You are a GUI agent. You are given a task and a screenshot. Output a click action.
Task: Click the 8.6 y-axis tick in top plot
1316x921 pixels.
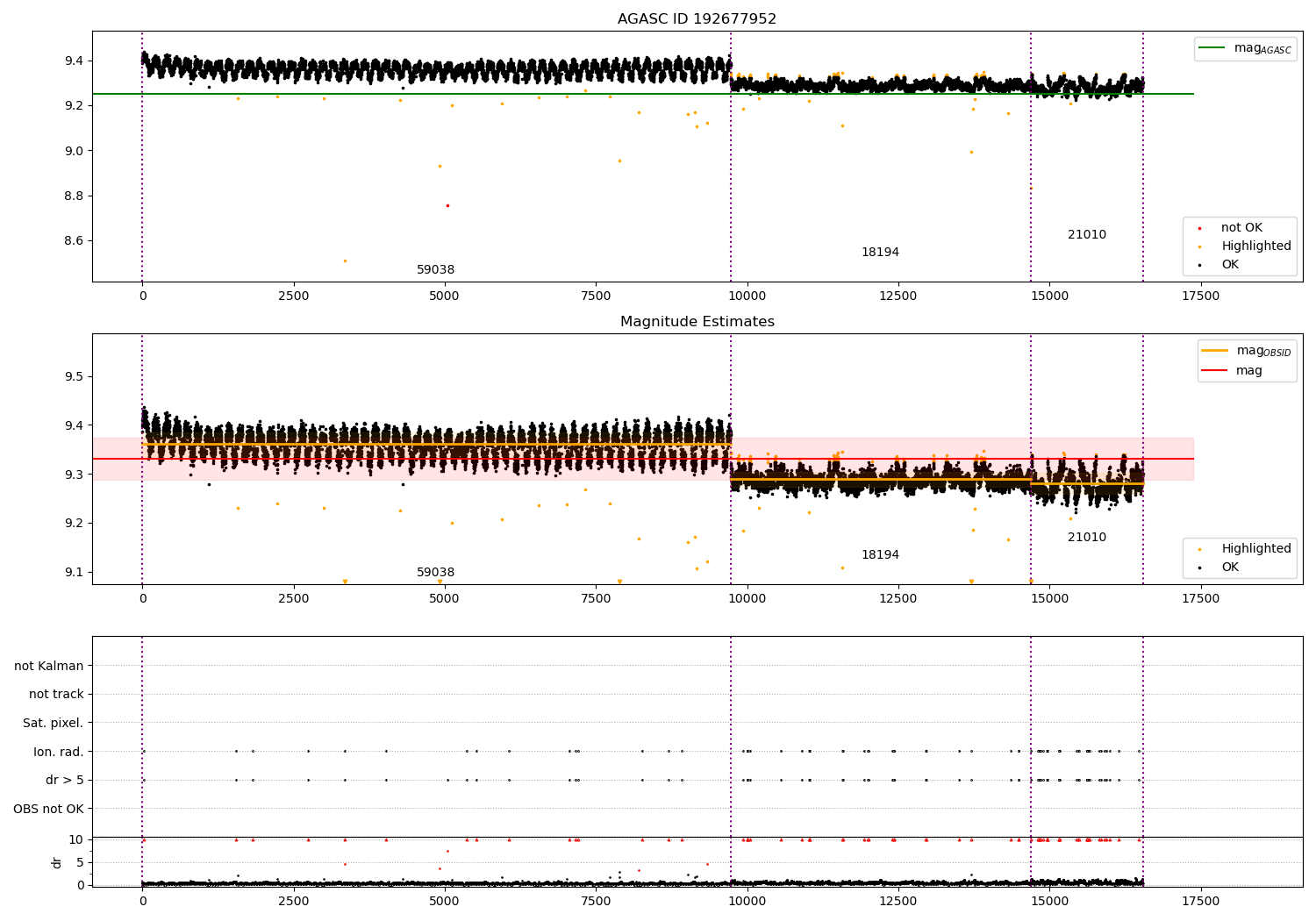click(x=75, y=241)
